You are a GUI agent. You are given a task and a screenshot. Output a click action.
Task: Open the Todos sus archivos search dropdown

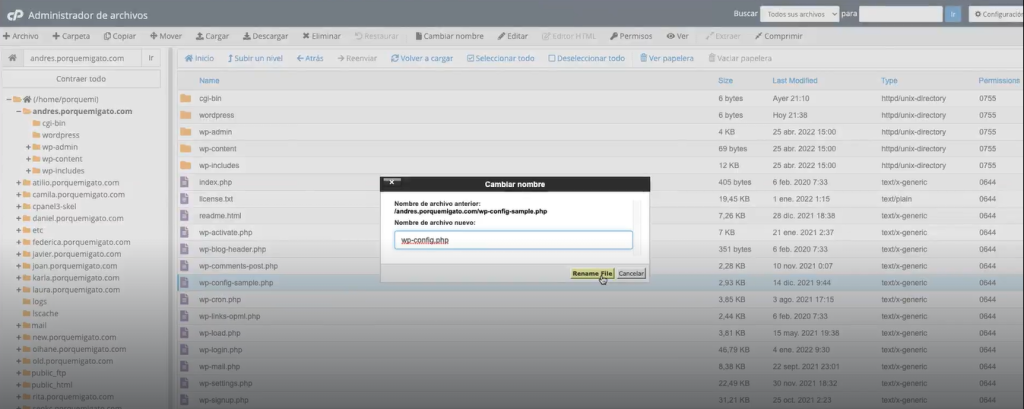point(797,15)
